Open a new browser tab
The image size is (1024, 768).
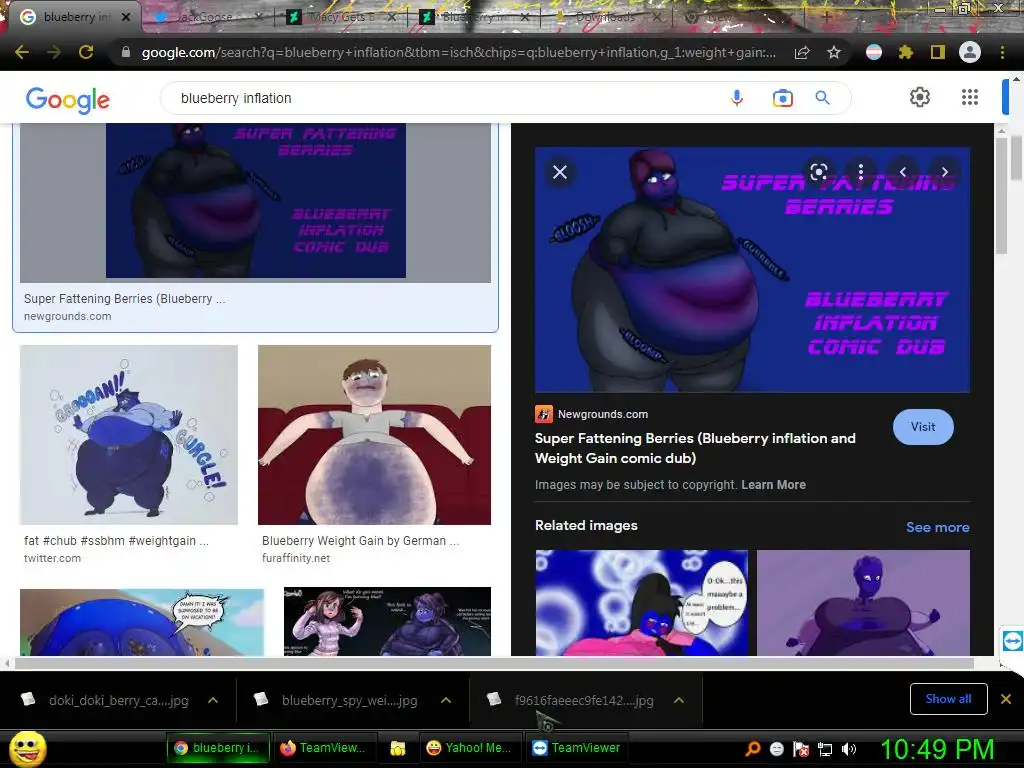point(827,17)
